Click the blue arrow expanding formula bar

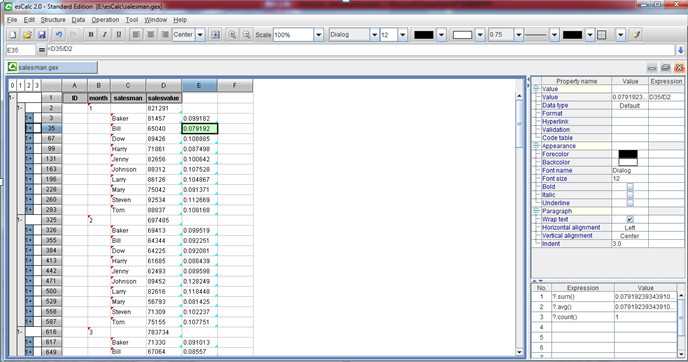coord(681,50)
